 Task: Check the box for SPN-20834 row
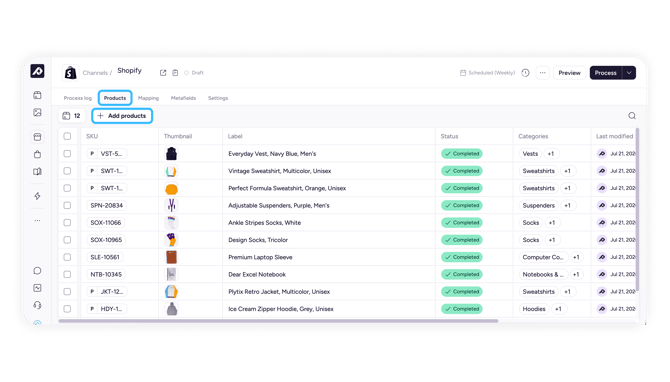point(67,205)
